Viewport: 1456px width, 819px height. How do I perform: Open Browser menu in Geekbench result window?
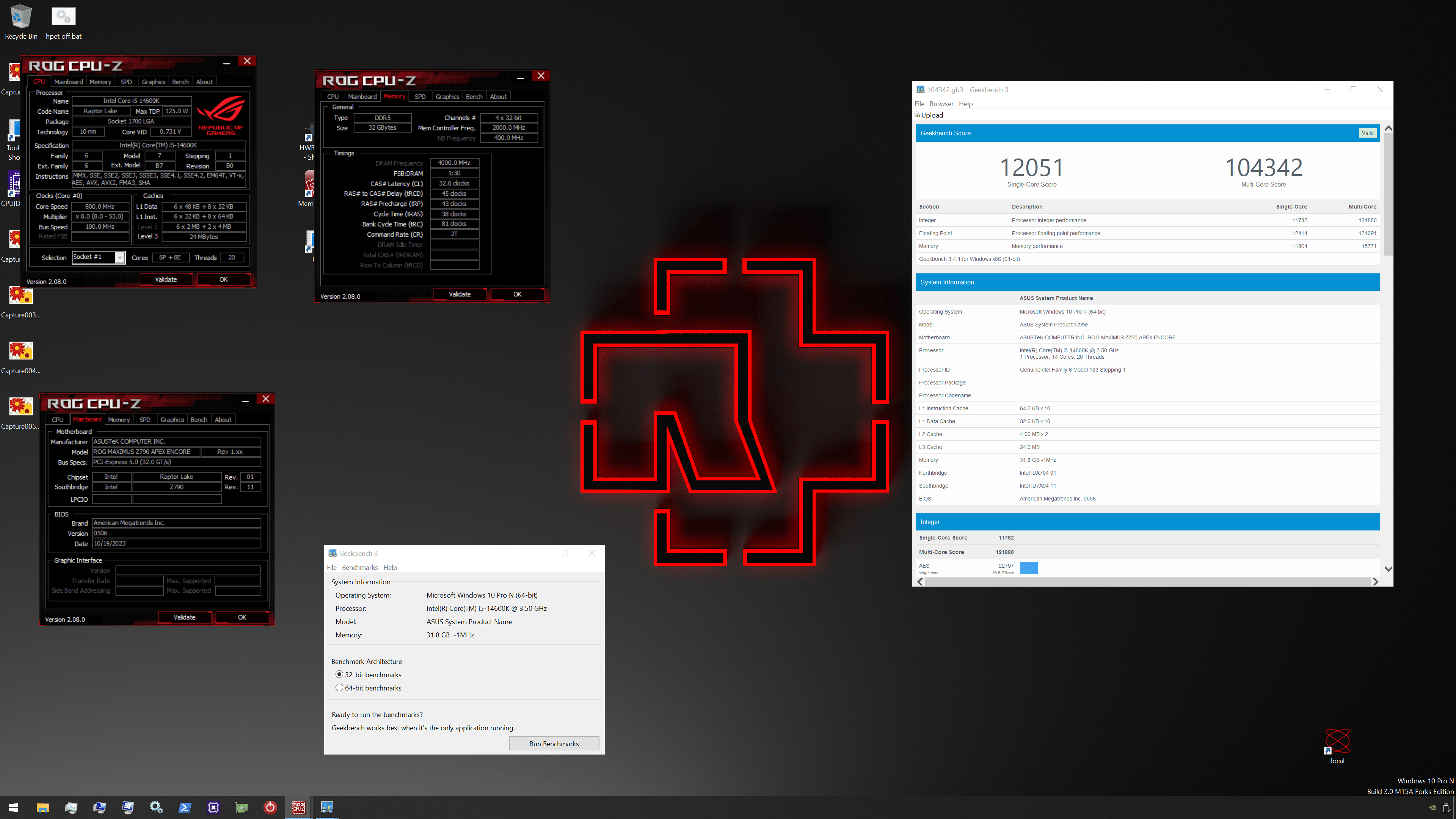[x=941, y=104]
